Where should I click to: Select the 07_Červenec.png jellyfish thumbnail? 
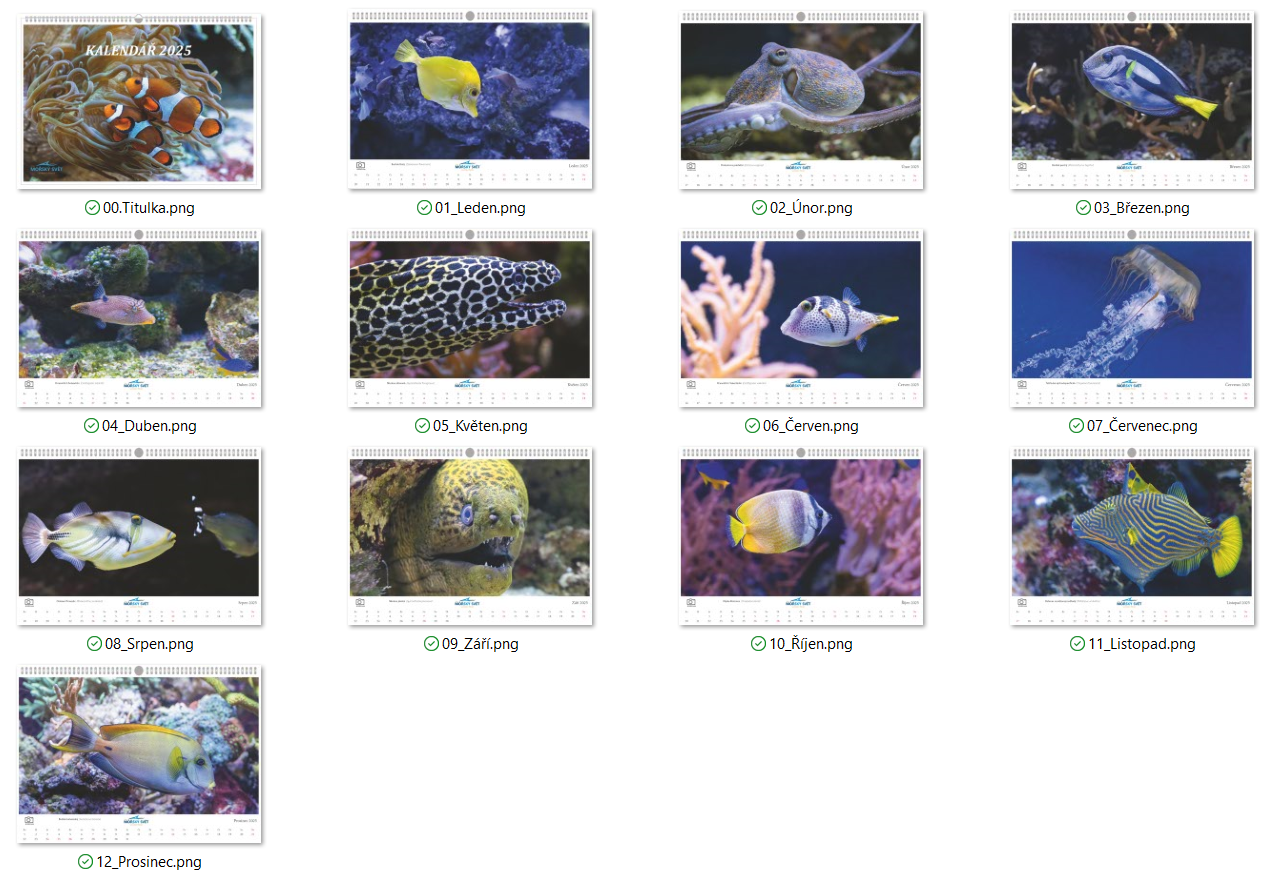[1132, 318]
